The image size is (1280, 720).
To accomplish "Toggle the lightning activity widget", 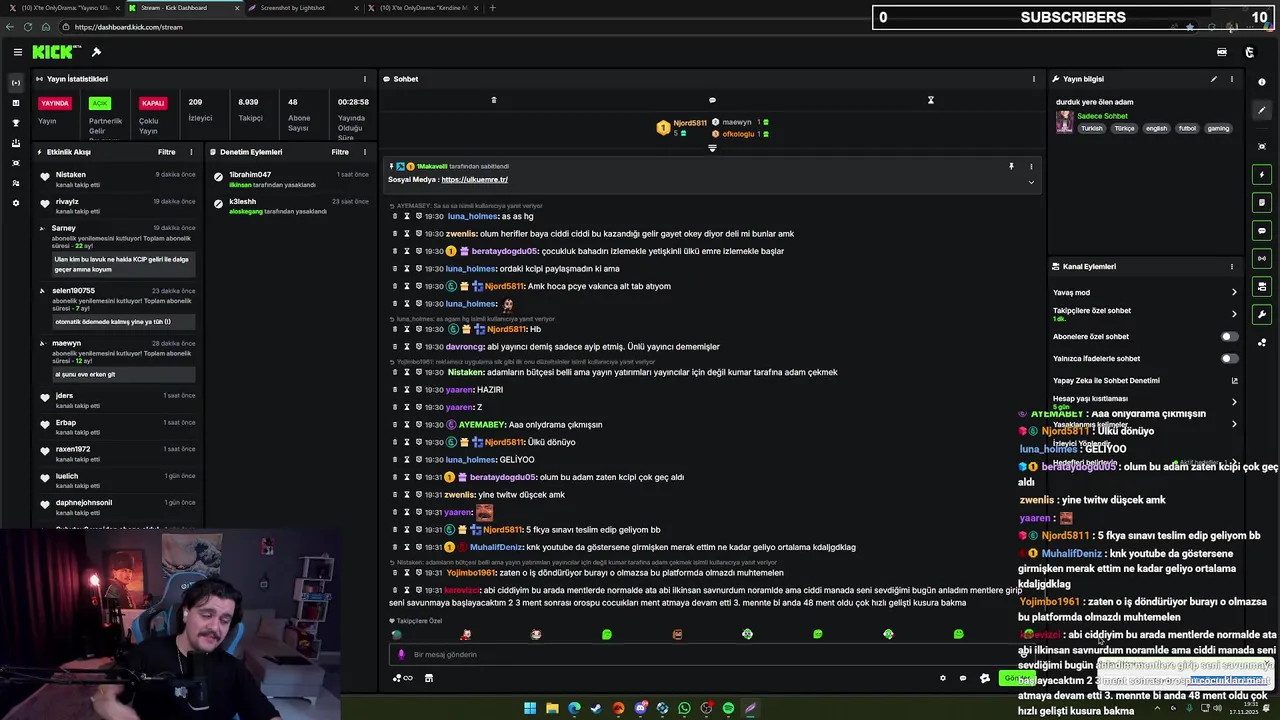I will (x=1262, y=175).
